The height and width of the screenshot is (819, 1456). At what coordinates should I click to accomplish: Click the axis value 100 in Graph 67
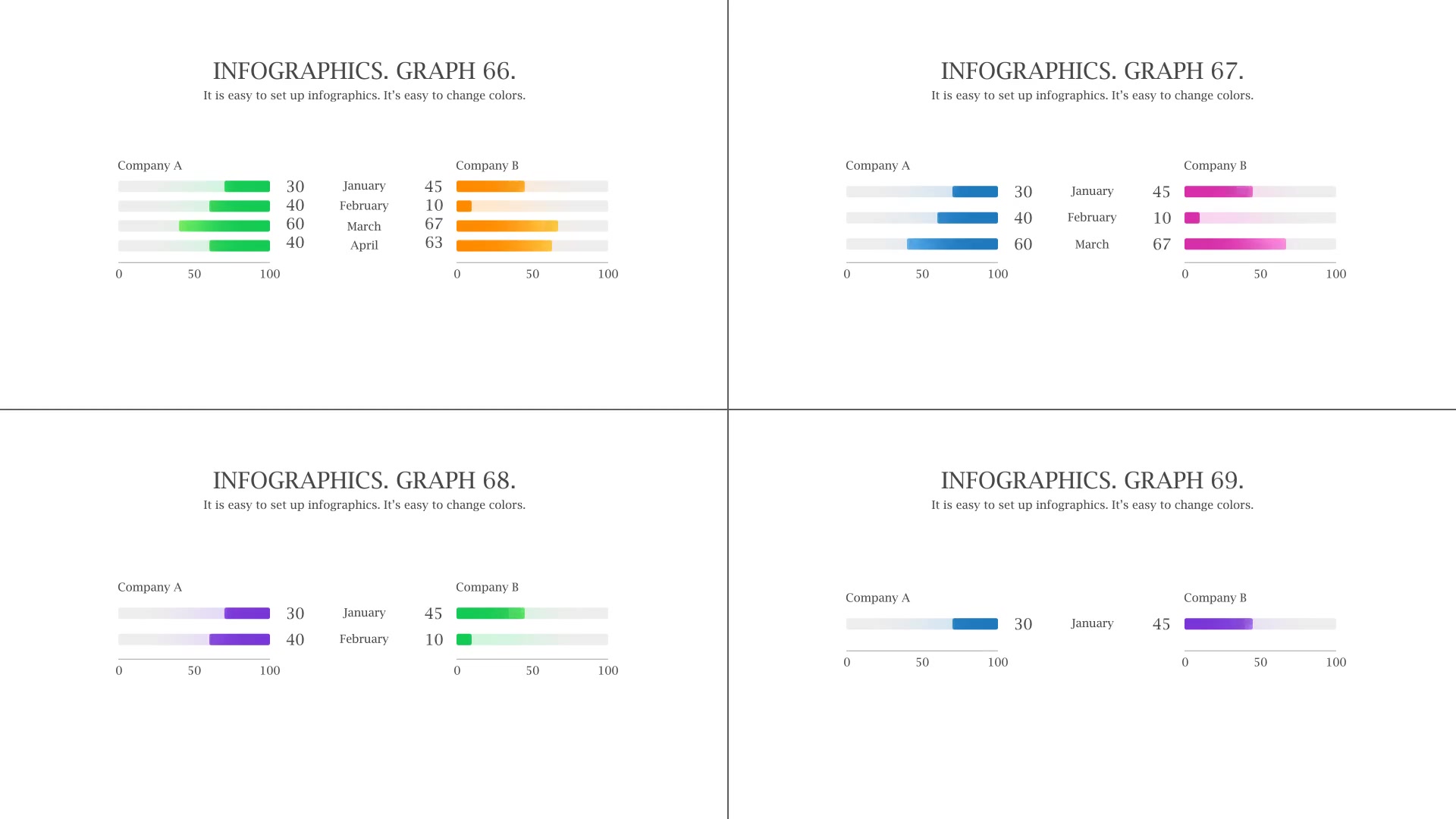[996, 273]
